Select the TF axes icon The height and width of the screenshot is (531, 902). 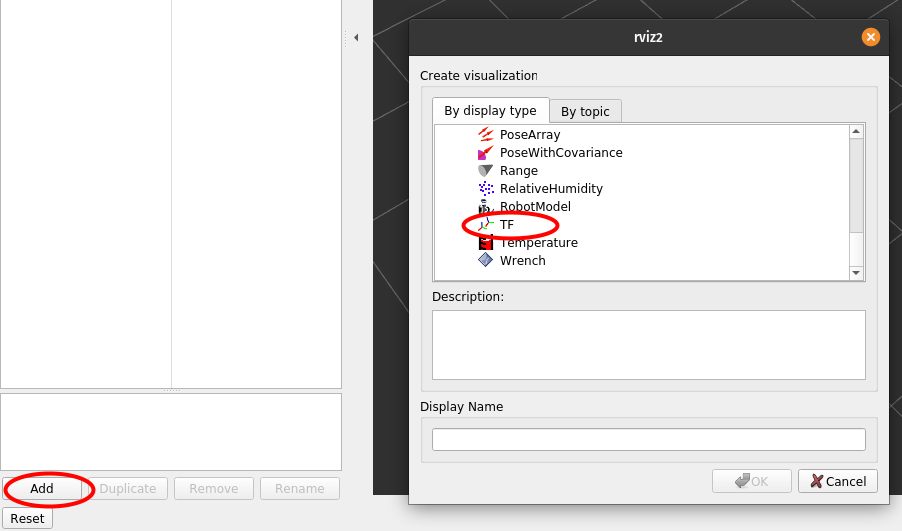tap(486, 224)
